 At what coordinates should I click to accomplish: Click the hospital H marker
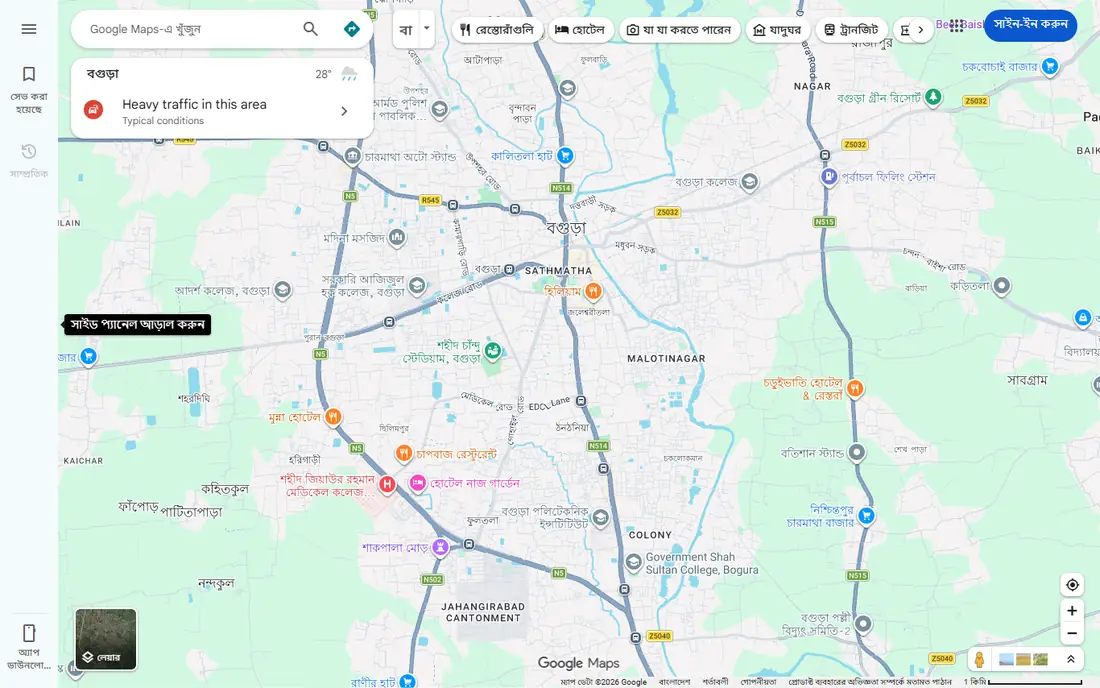click(x=387, y=484)
